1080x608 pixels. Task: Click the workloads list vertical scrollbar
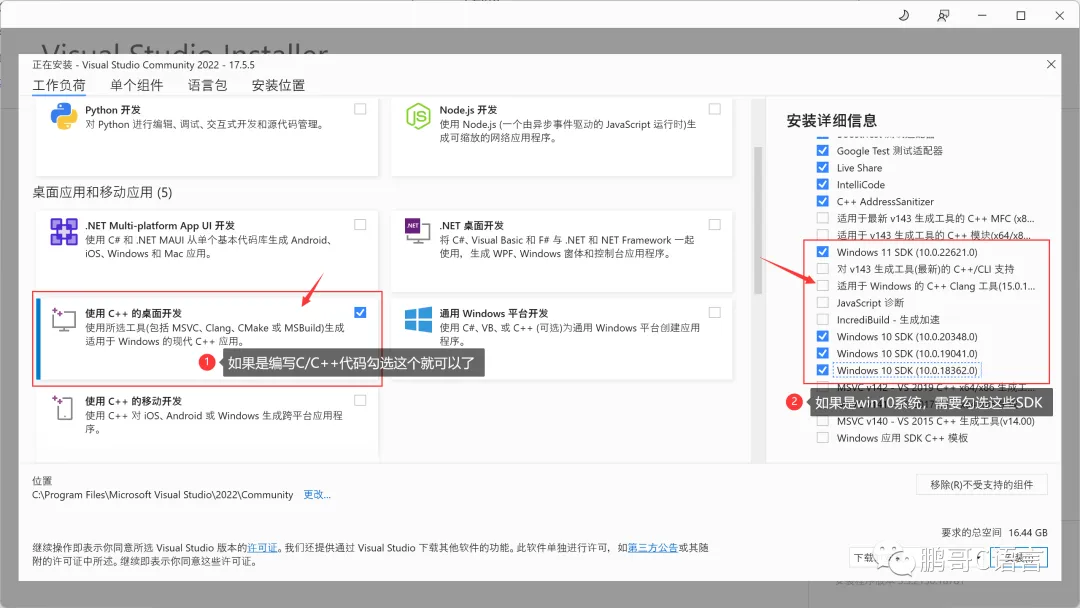(758, 220)
